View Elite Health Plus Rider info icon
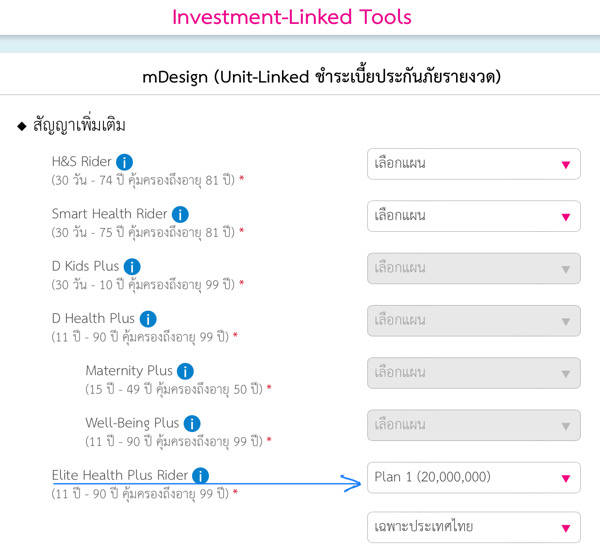 coord(201,476)
